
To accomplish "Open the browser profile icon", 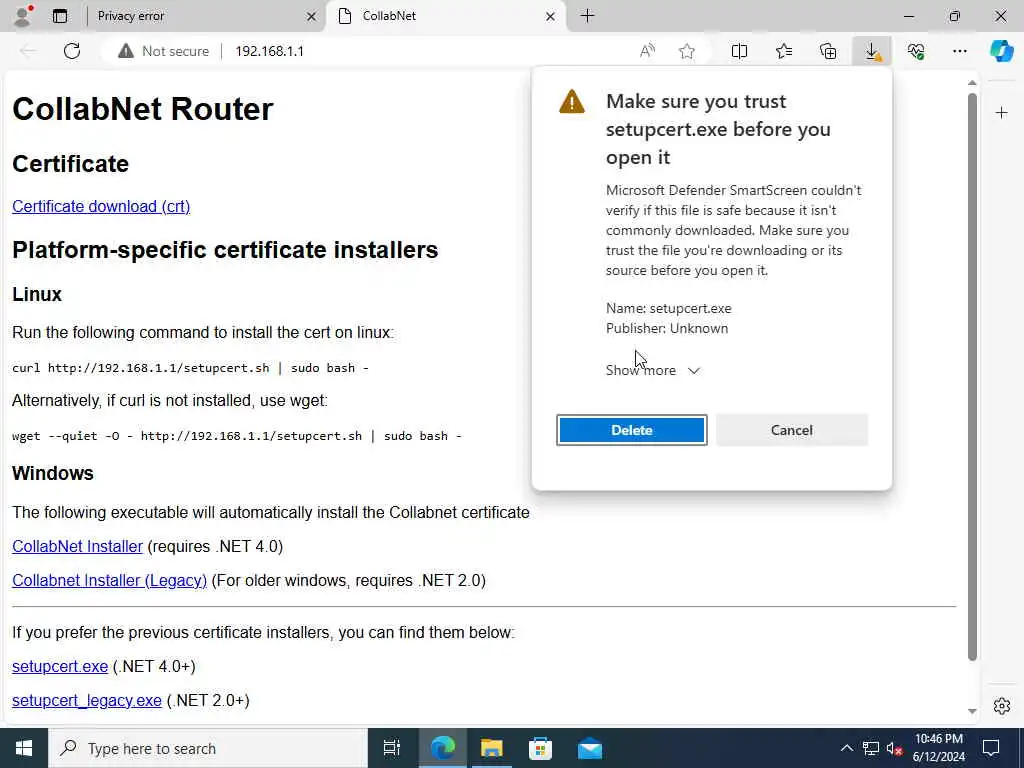I will pos(23,16).
